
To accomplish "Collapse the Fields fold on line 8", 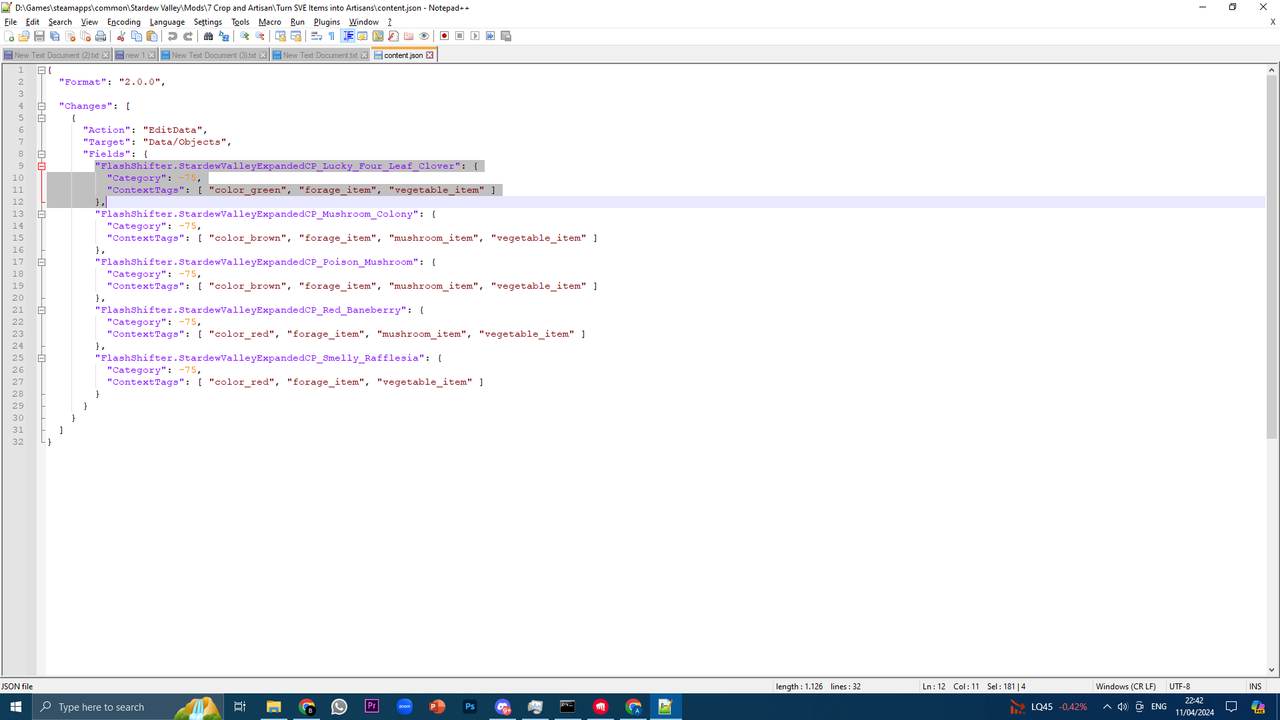I will 41,154.
